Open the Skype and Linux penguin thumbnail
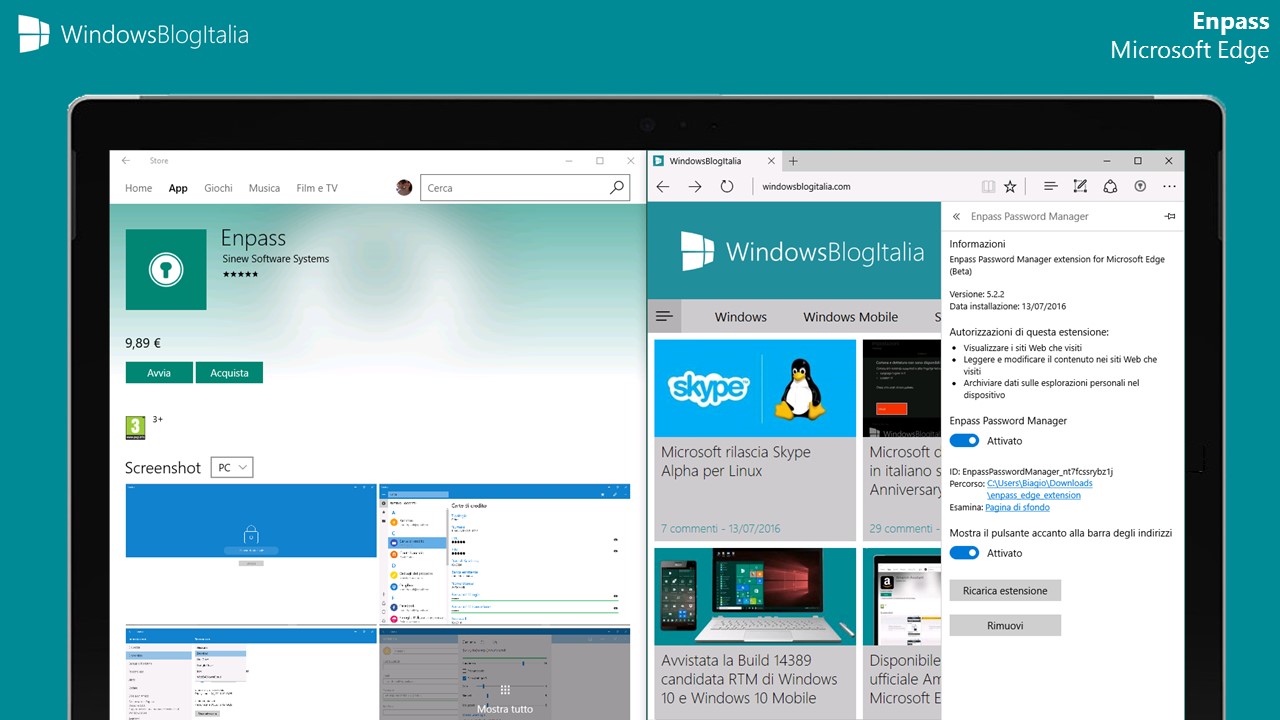The image size is (1280, 720). [755, 388]
